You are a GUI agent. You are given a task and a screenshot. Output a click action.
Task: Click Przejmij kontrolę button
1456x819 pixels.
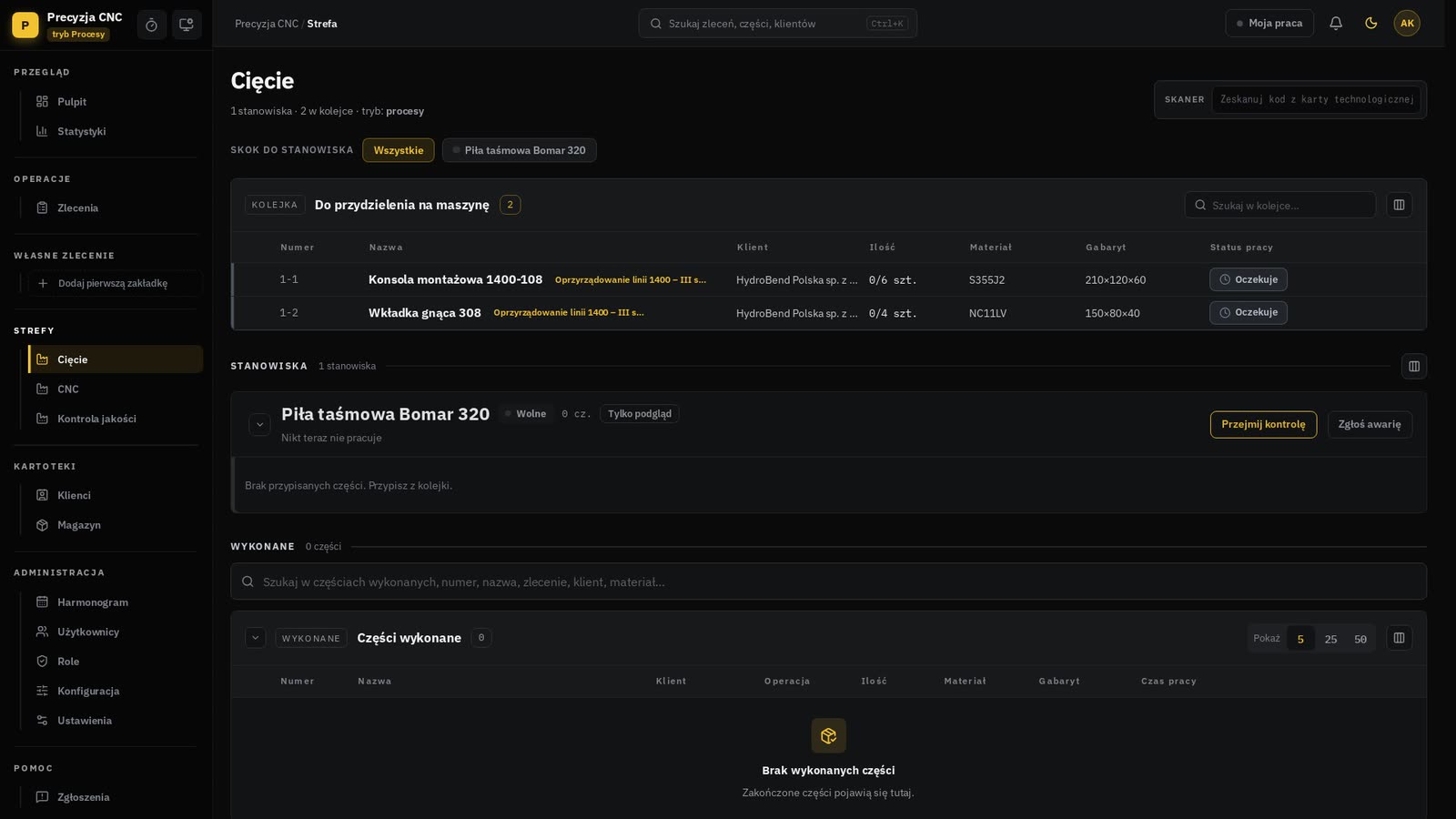point(1263,424)
